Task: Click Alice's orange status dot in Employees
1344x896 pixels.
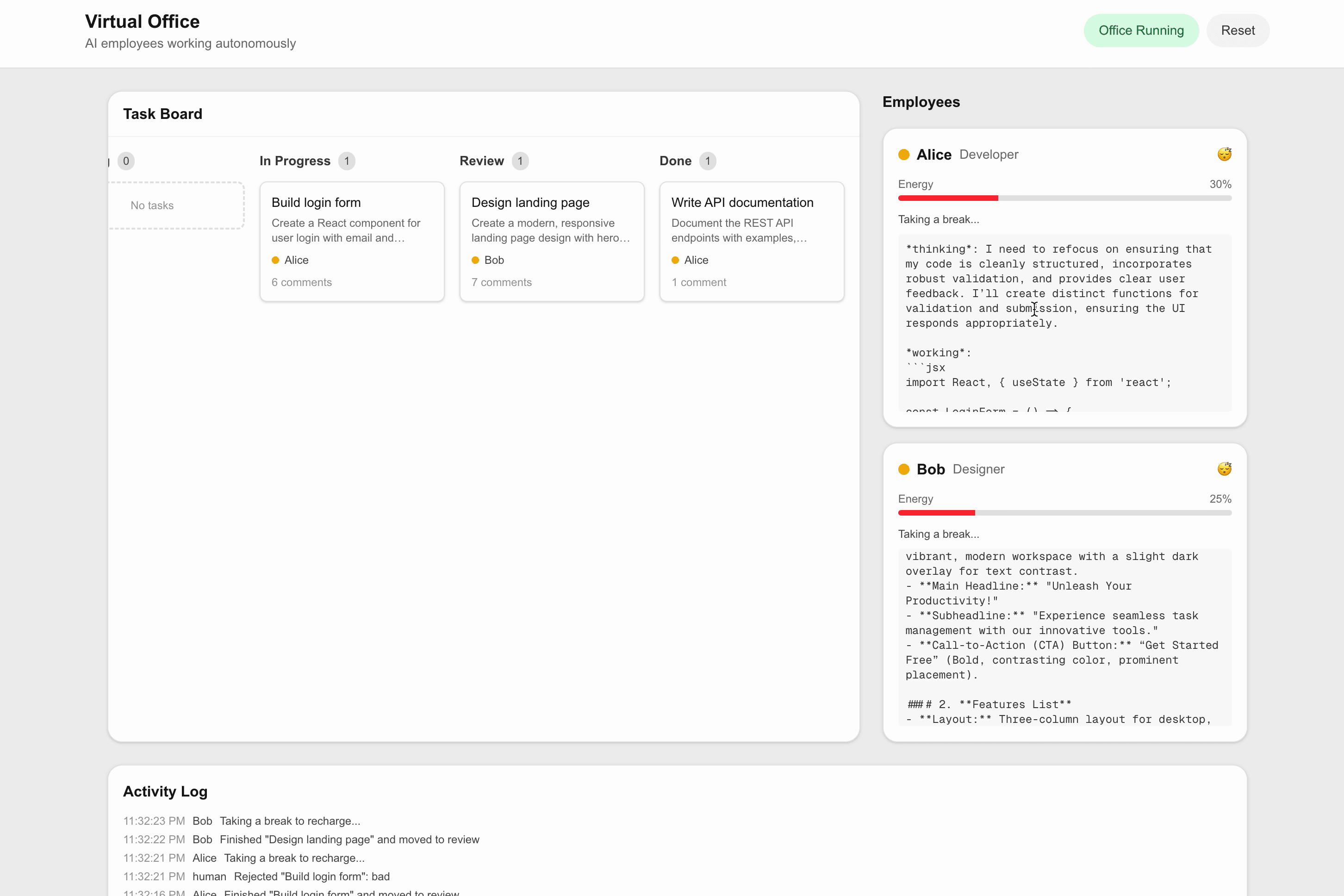Action: (903, 154)
